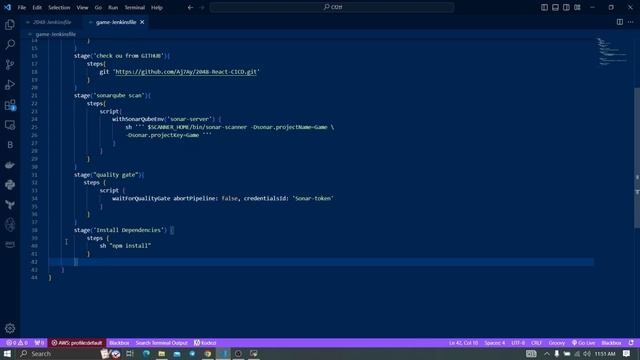Open the Explorer view in activity bar
The image size is (640, 360).
coord(10,24)
